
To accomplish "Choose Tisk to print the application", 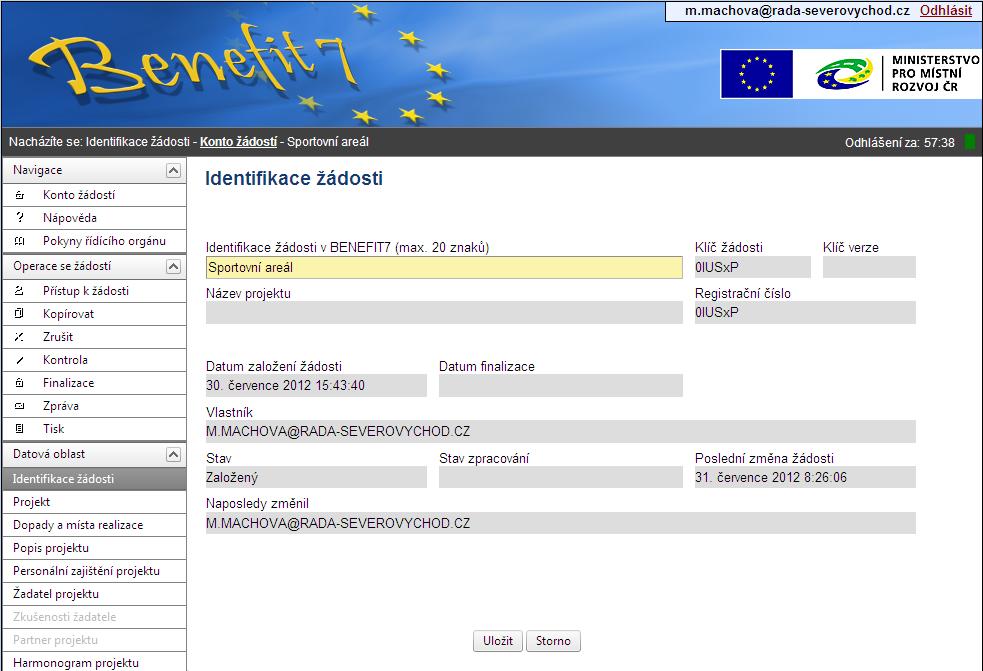I will 94,429.
